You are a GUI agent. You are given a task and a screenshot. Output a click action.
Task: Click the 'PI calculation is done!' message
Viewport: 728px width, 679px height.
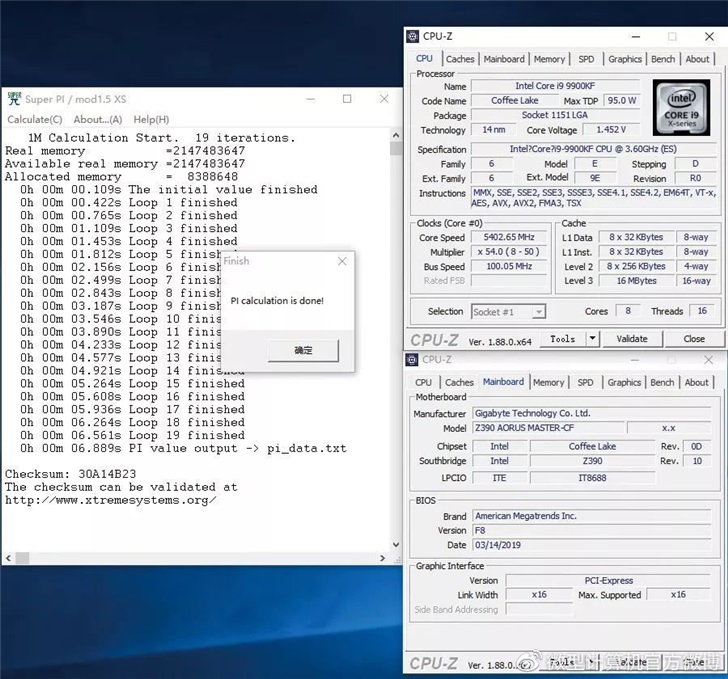[277, 300]
